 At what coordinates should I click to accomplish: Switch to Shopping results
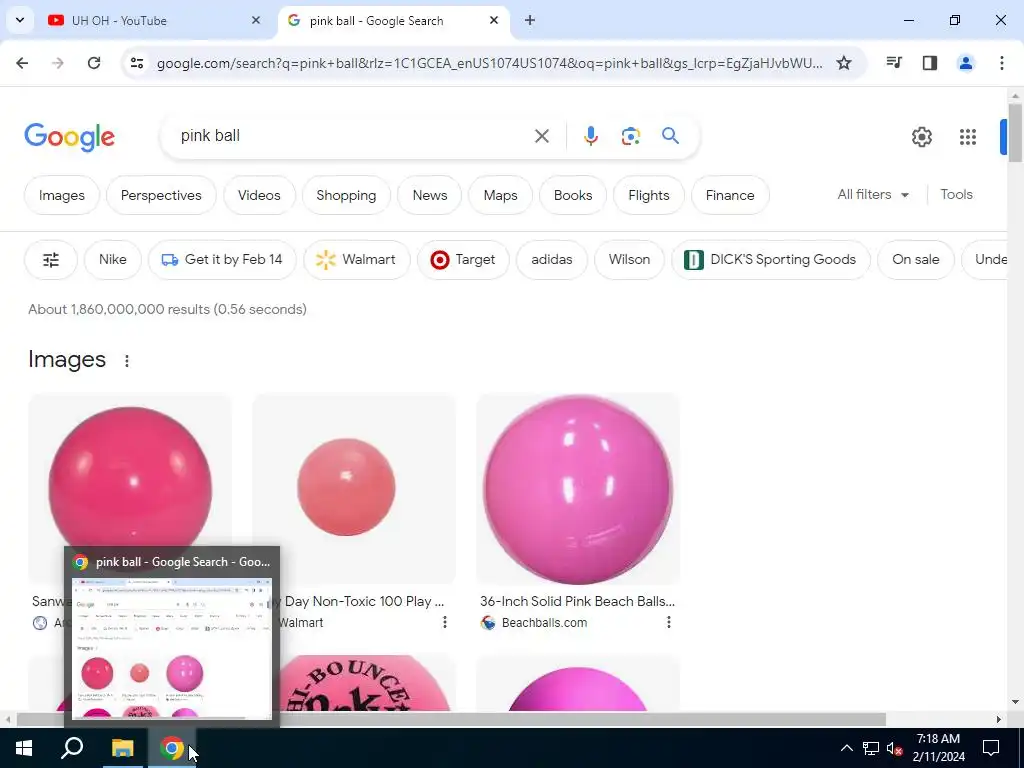click(x=346, y=195)
